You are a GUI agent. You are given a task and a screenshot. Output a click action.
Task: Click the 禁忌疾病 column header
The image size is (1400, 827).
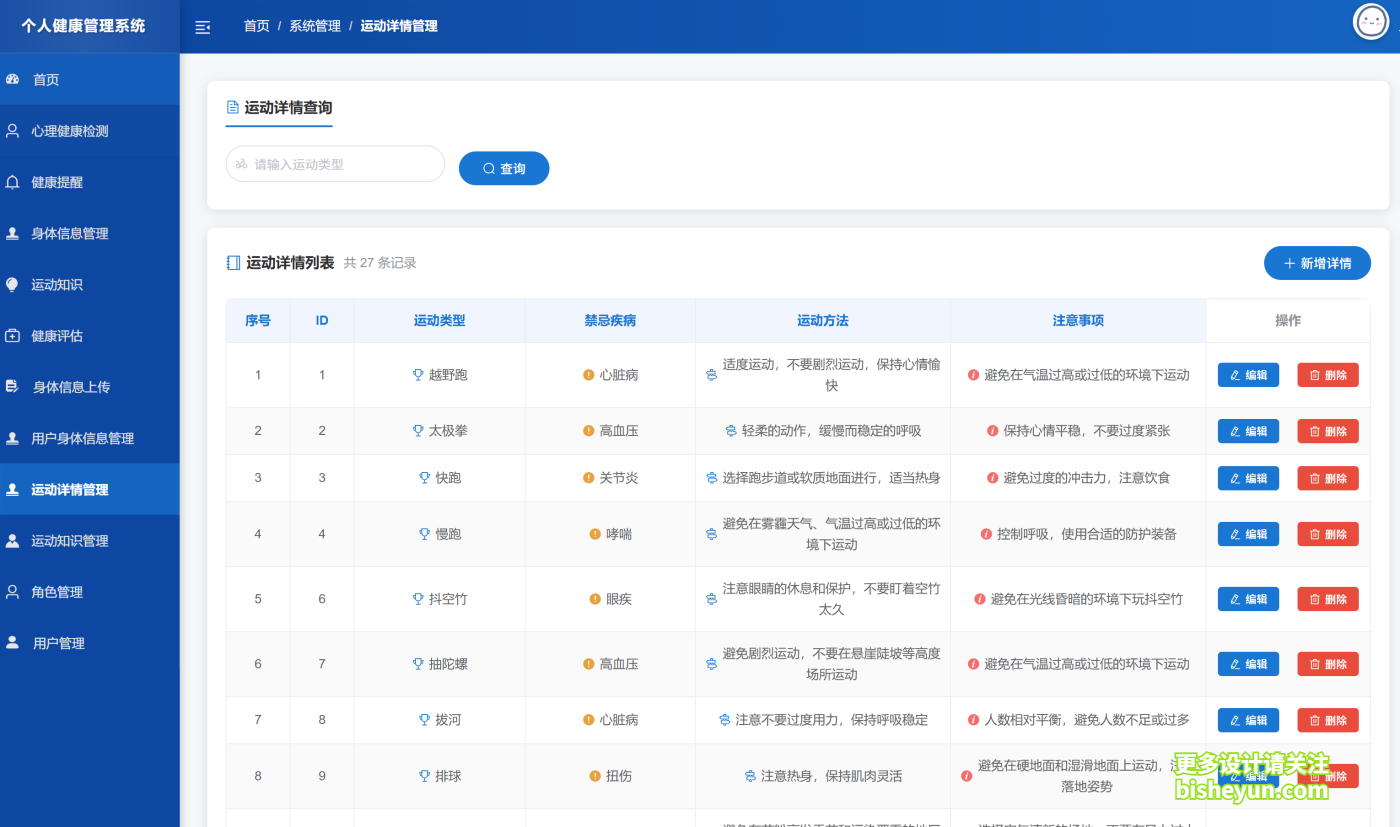point(610,321)
